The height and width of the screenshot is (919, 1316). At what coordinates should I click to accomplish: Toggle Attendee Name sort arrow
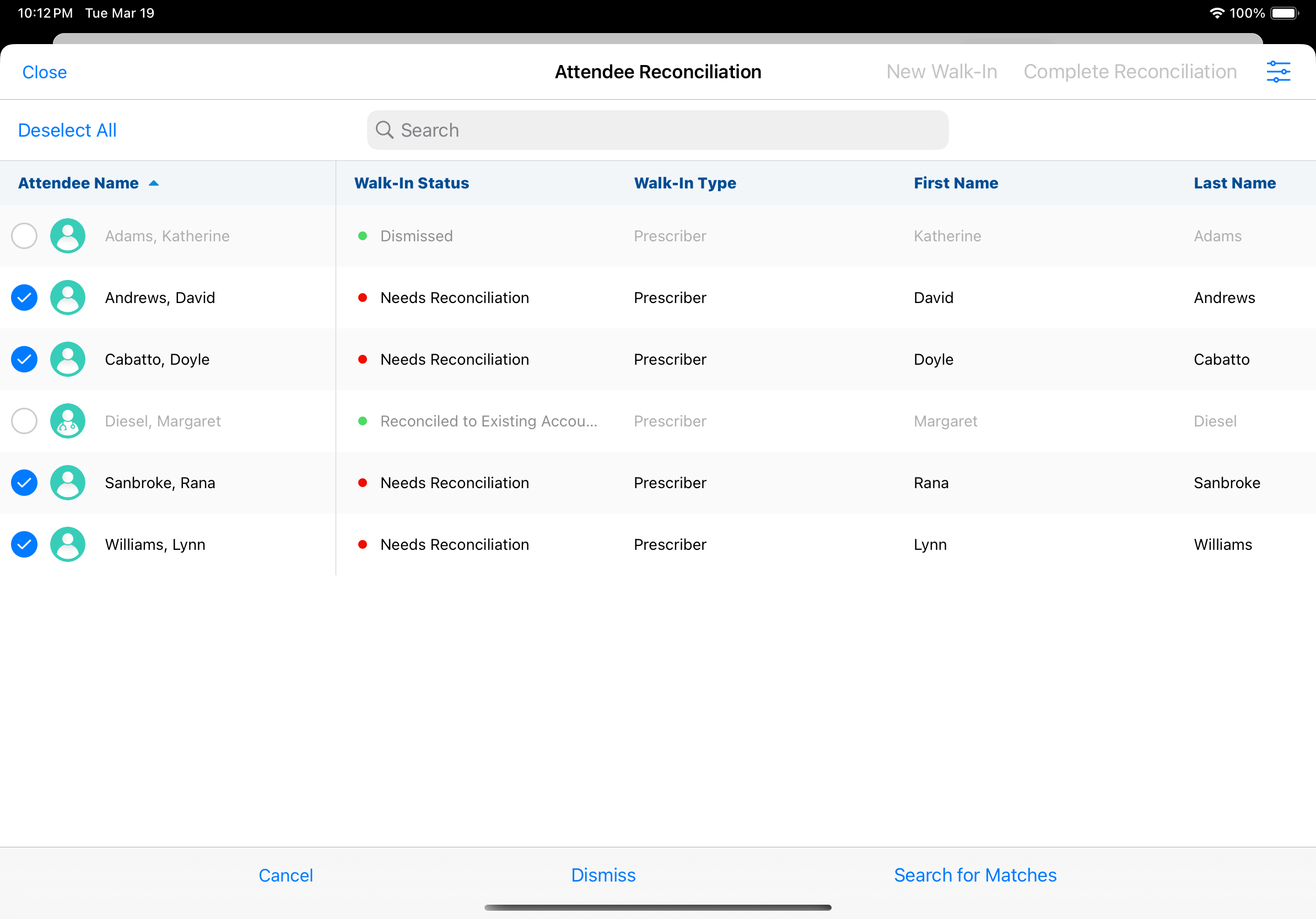coord(154,183)
